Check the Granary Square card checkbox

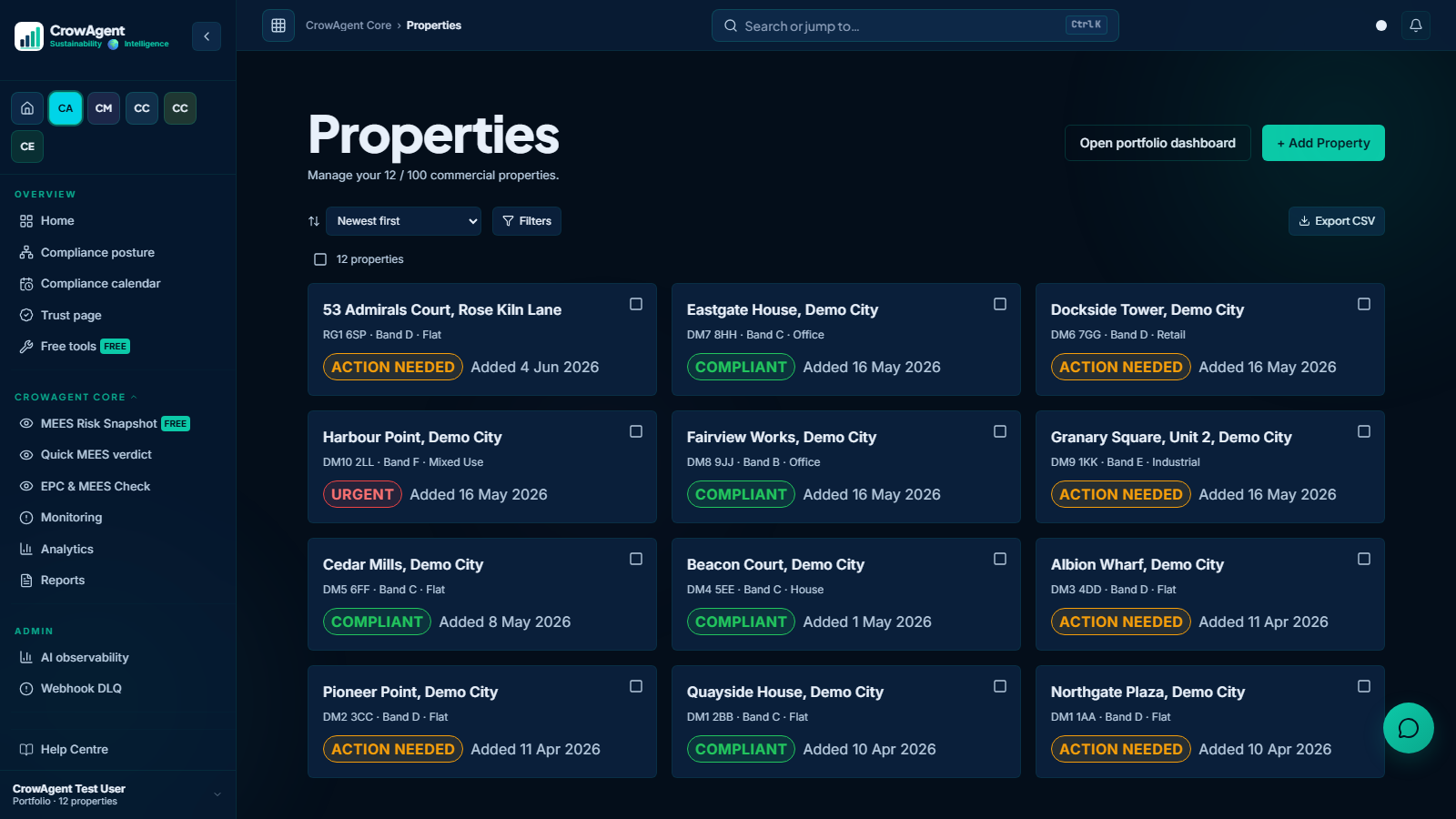click(x=1364, y=431)
